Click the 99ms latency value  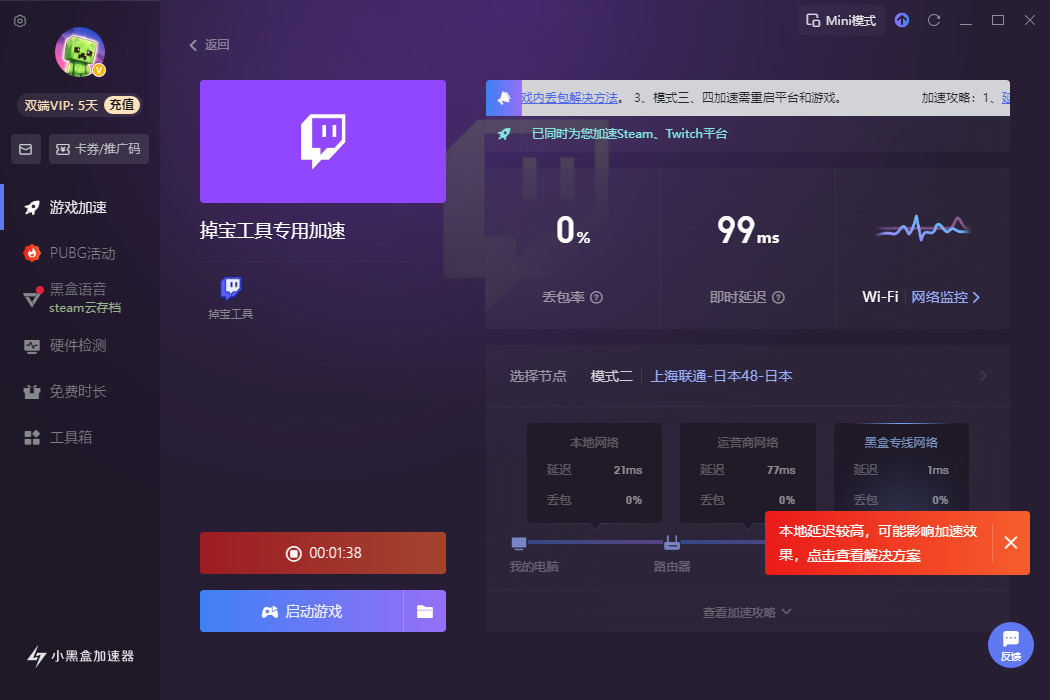747,230
